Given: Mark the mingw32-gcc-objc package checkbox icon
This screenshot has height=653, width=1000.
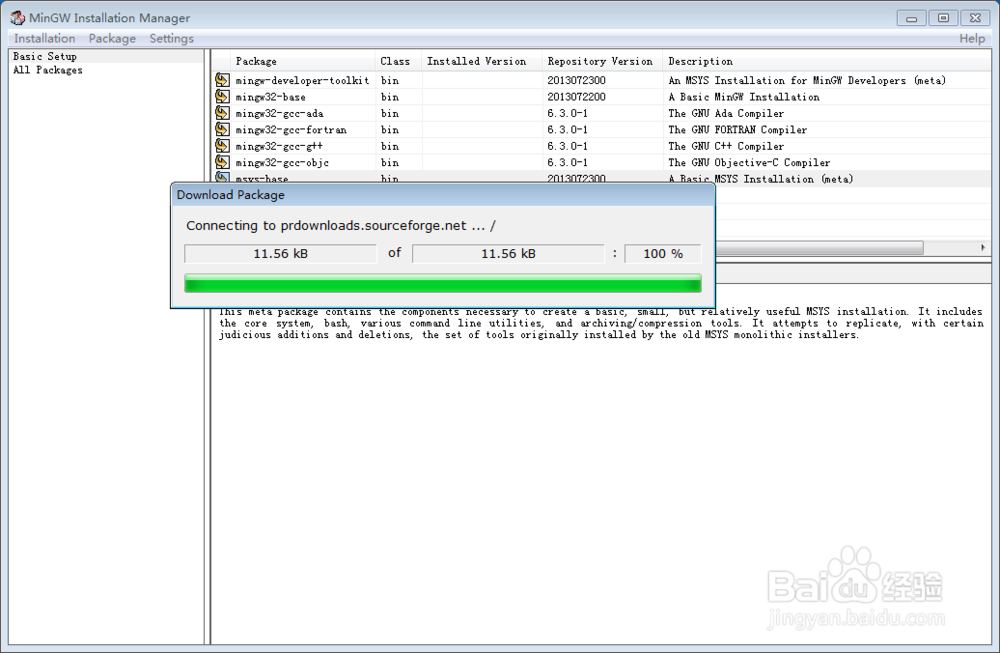Looking at the screenshot, I should point(222,162).
